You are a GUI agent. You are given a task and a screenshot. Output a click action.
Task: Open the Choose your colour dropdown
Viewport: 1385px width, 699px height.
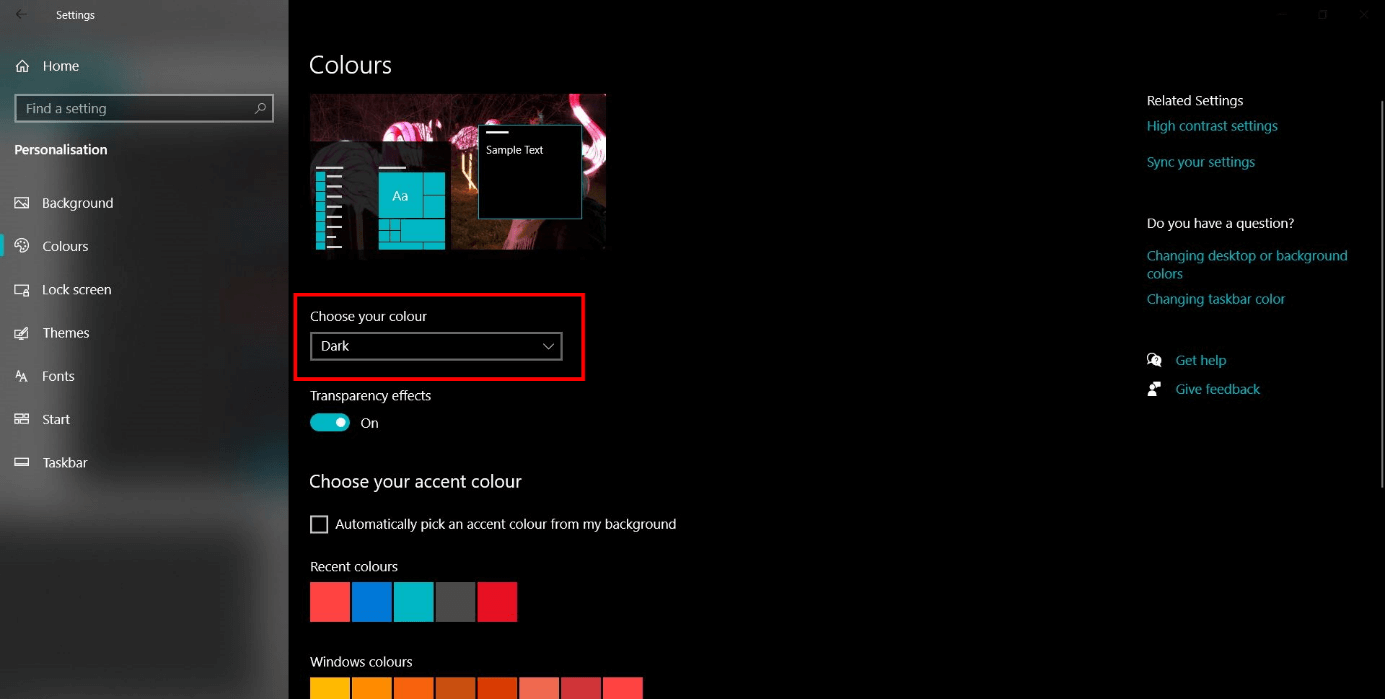point(435,345)
